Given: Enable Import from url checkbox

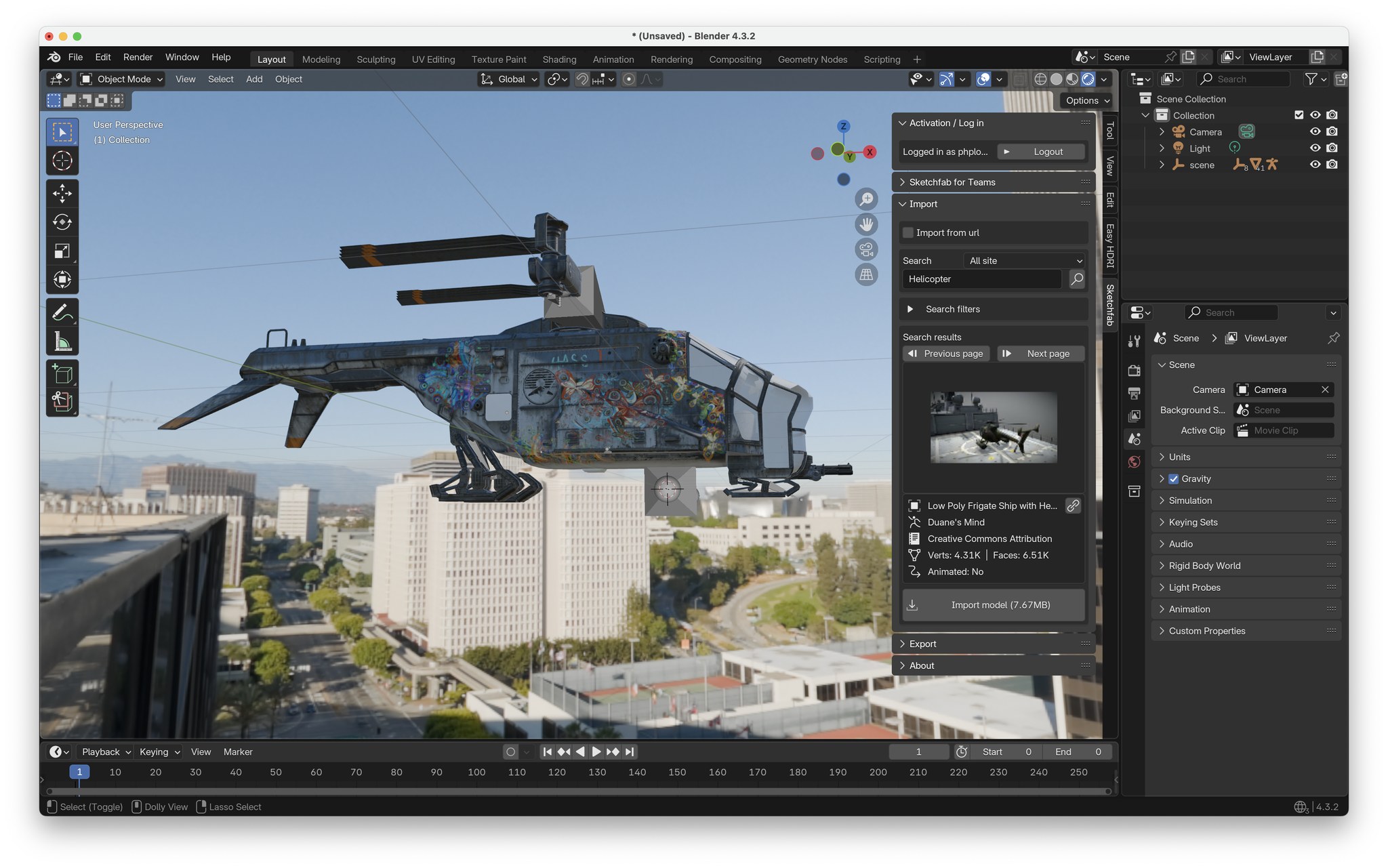Looking at the screenshot, I should pyautogui.click(x=908, y=233).
